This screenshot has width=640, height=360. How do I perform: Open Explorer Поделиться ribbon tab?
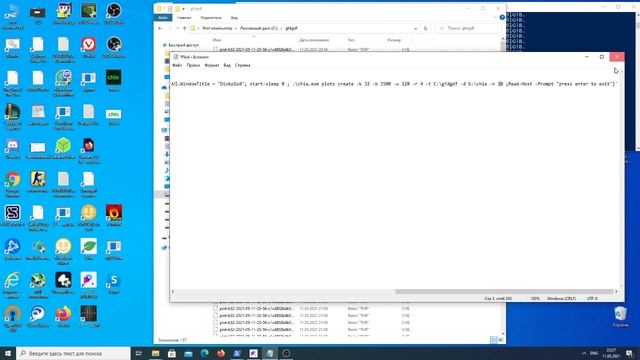[211, 18]
